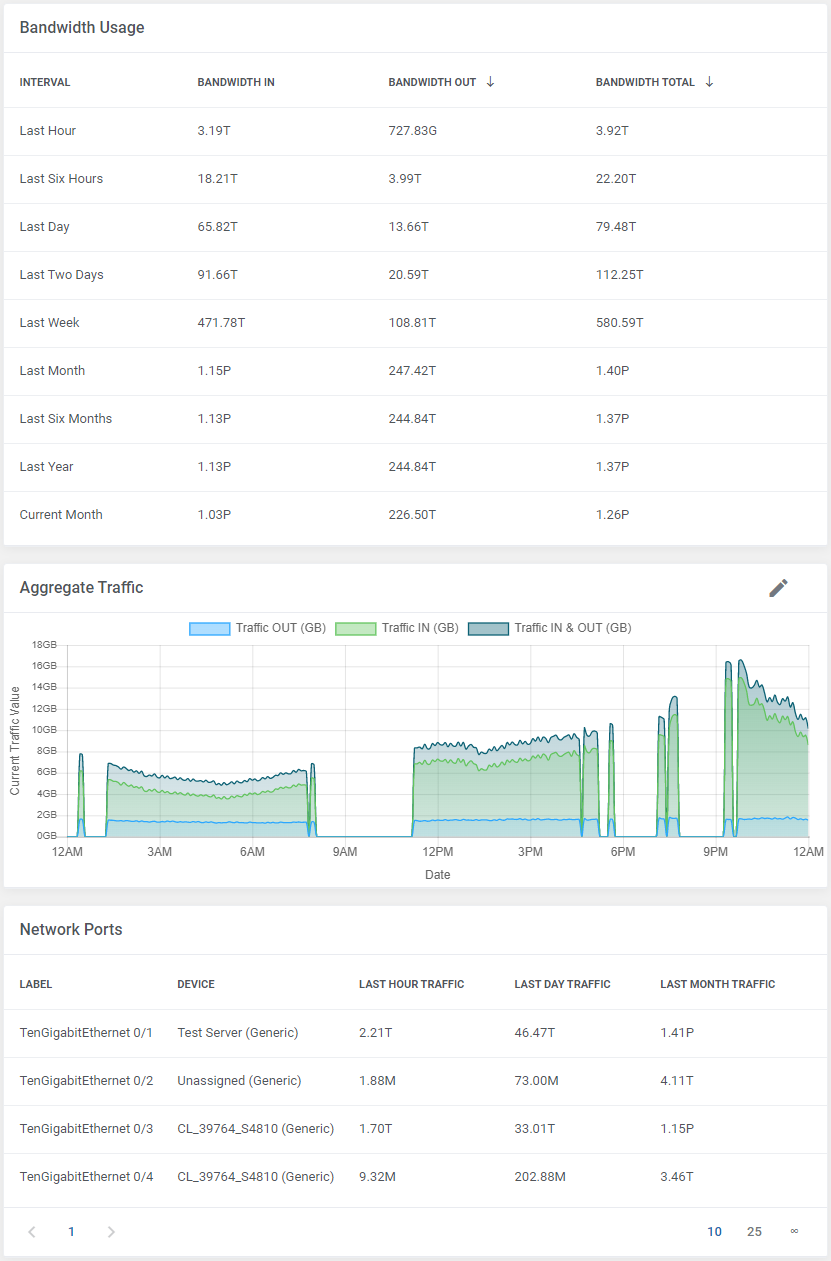831x1261 pixels.
Task: Select the Last Hour interval row
Action: tap(415, 131)
